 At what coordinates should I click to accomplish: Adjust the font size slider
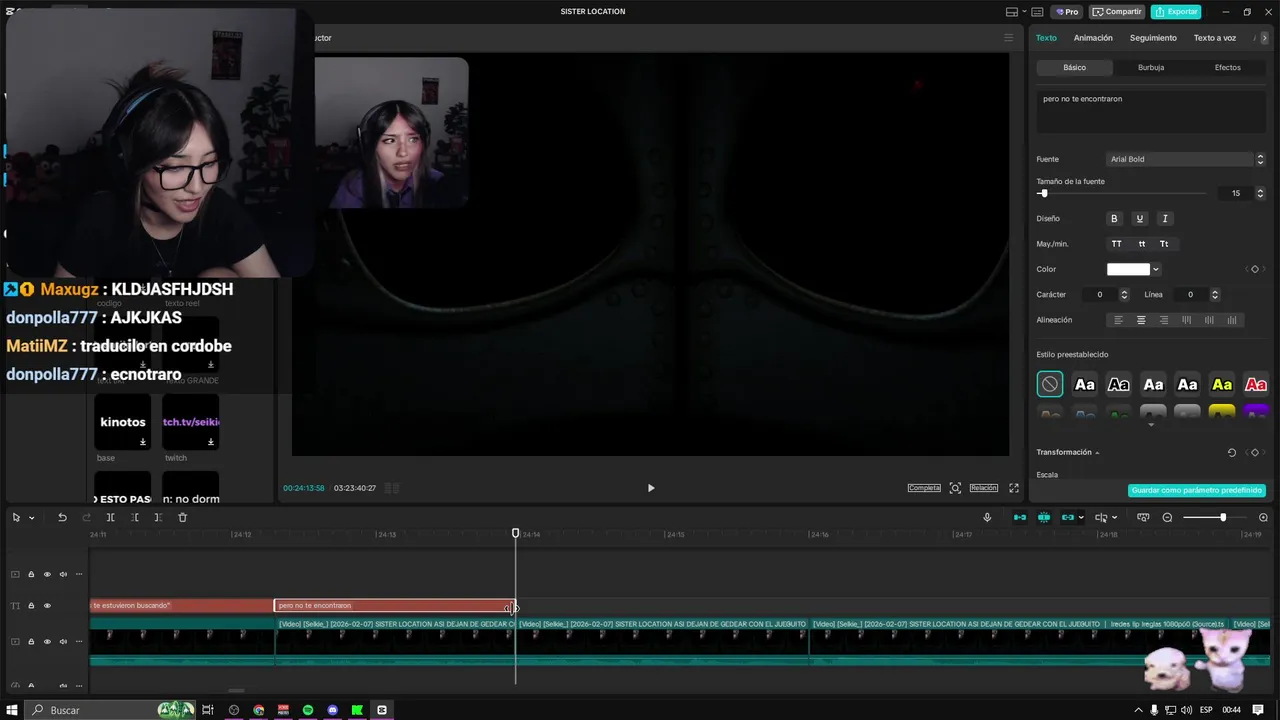(1044, 193)
